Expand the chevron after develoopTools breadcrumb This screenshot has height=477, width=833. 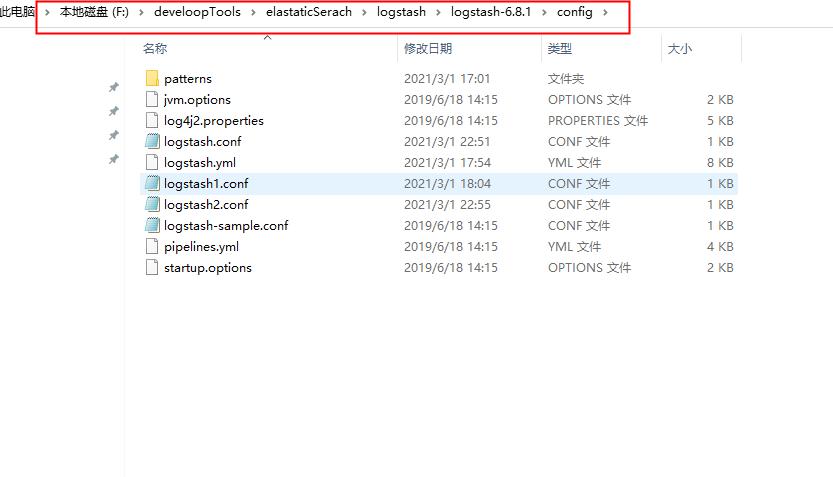click(x=253, y=12)
